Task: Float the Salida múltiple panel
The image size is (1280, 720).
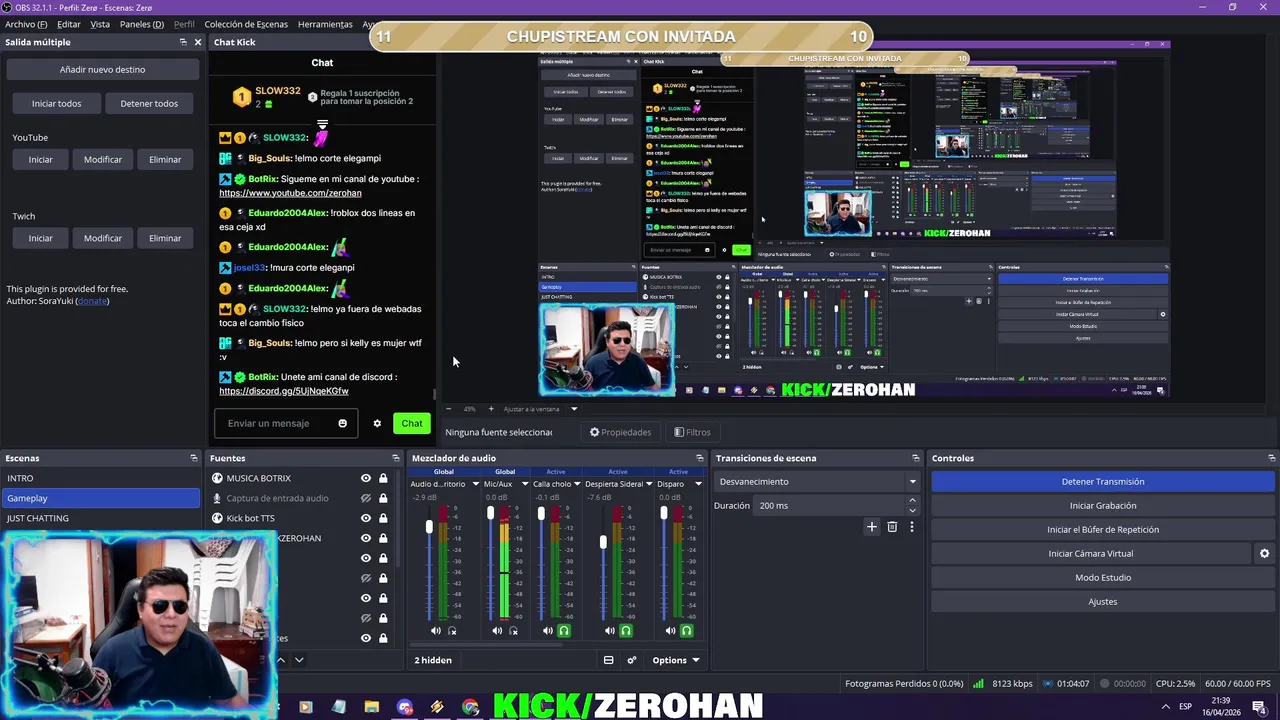Action: point(183,42)
